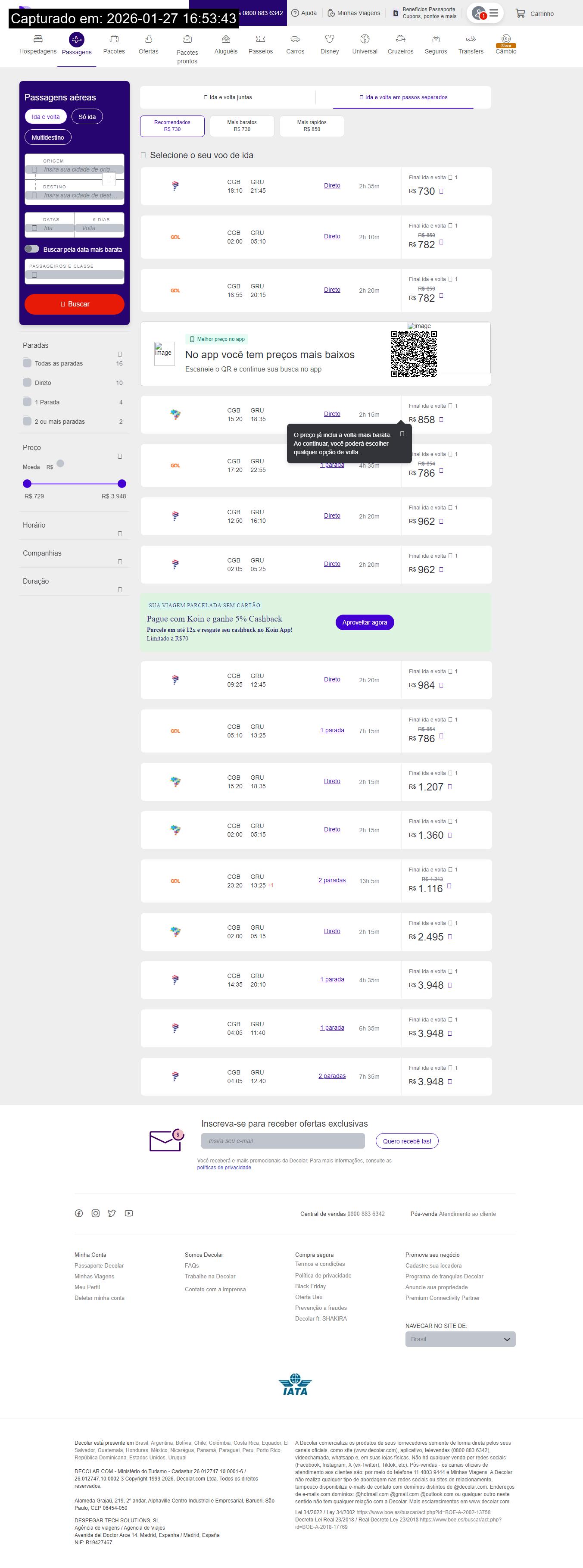
Task: Click the Pacotes suitcase icon
Action: coord(114,39)
